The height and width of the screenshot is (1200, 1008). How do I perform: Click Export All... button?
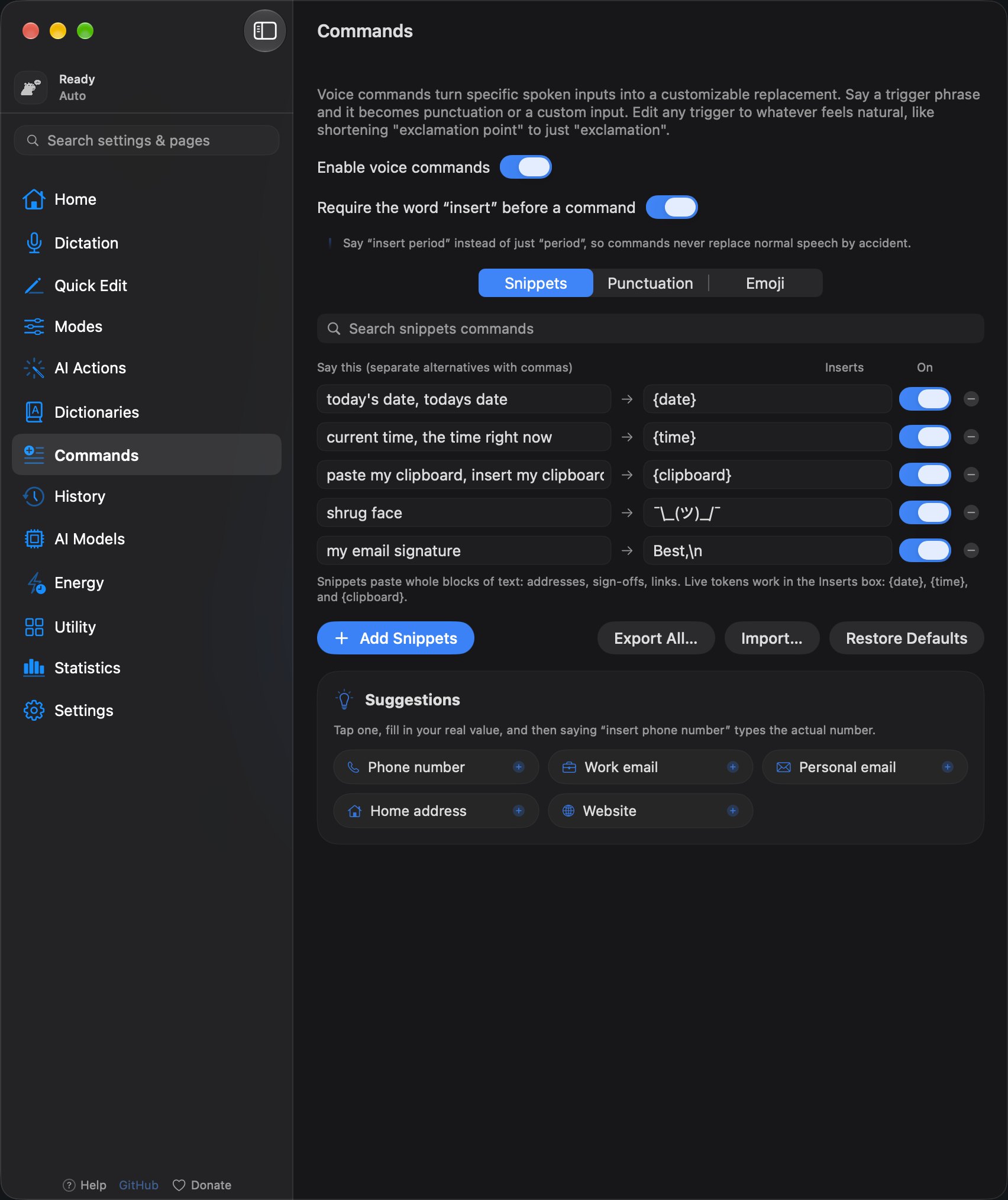(655, 638)
